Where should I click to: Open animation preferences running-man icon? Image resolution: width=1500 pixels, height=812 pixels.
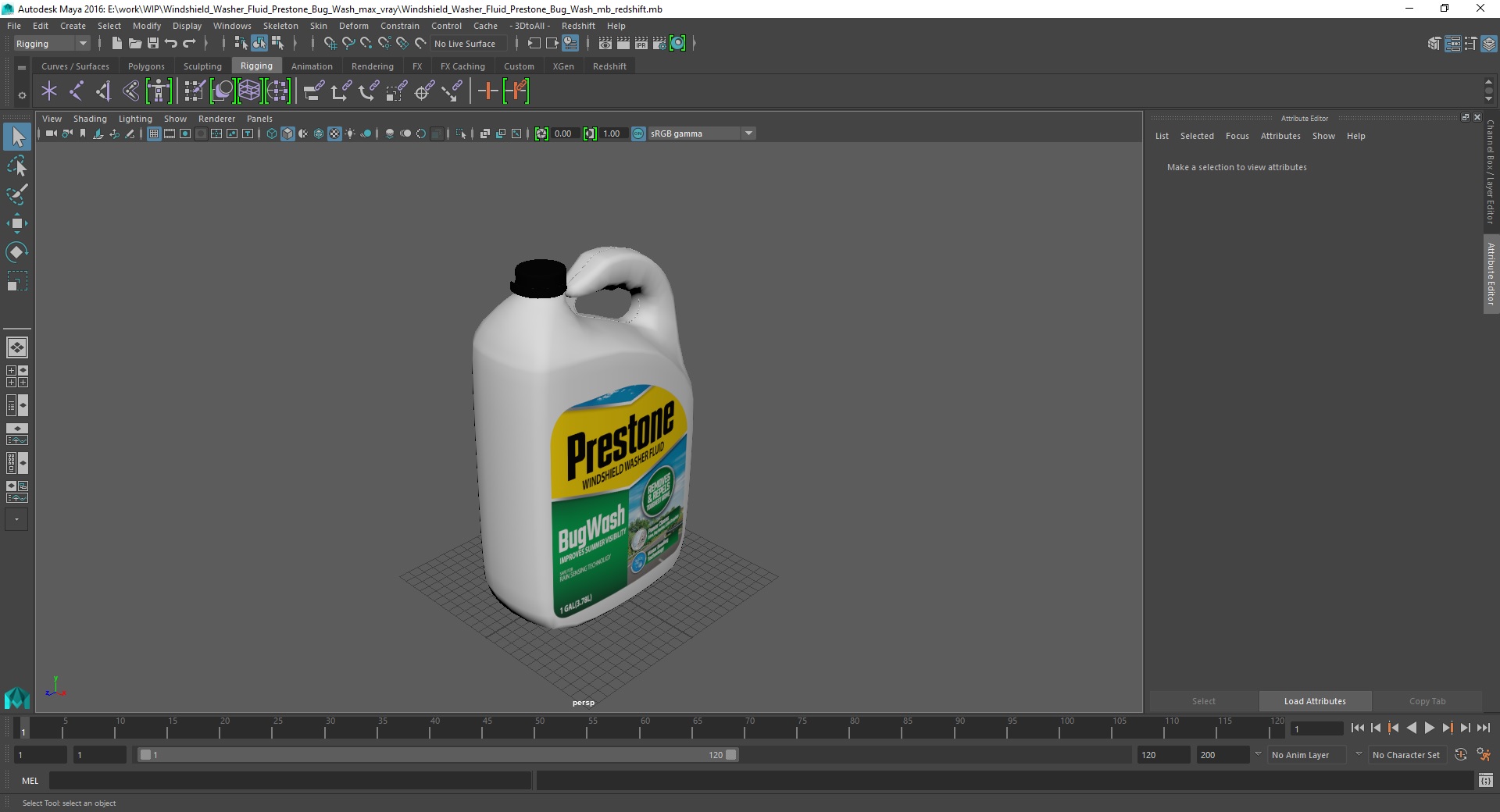point(1484,755)
